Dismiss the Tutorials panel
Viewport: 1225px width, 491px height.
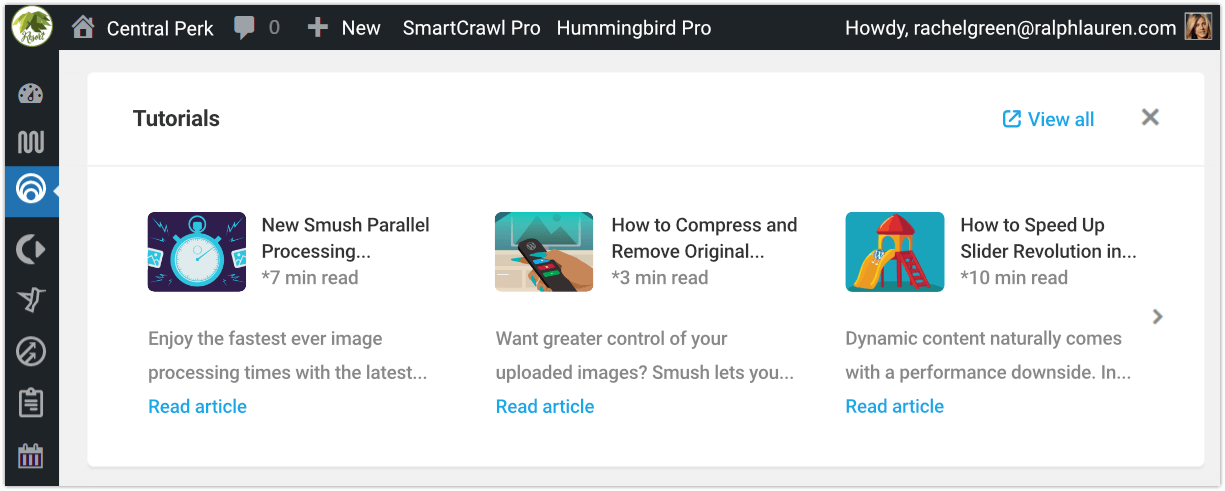pyautogui.click(x=1150, y=118)
